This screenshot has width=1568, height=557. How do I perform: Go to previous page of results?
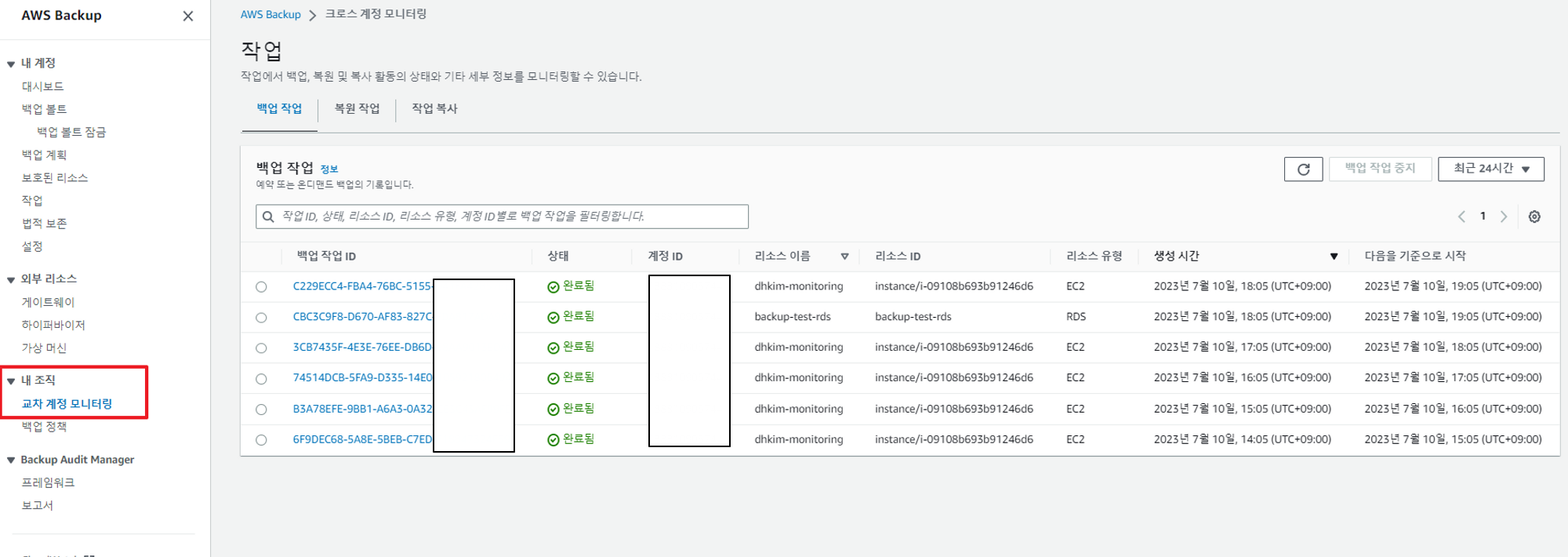pos(1461,217)
